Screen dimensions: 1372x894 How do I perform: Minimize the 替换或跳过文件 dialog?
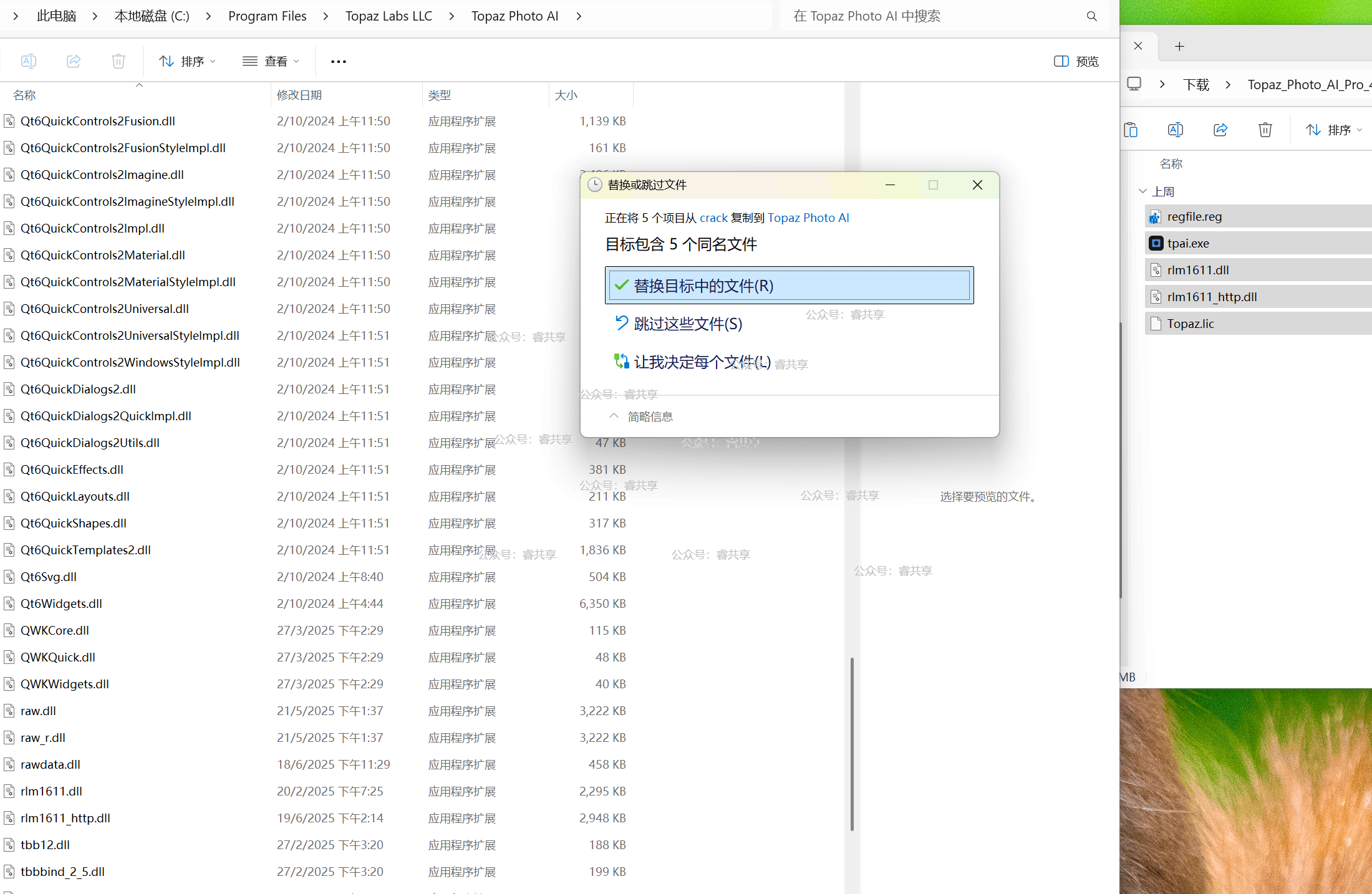[890, 185]
